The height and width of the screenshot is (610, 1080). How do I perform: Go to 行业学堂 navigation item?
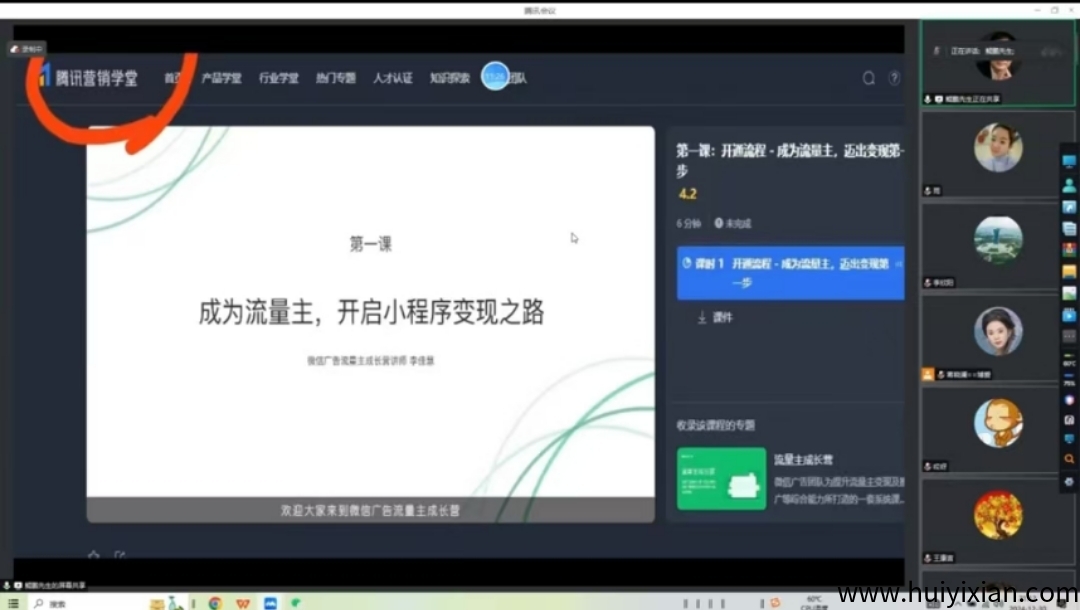point(278,78)
